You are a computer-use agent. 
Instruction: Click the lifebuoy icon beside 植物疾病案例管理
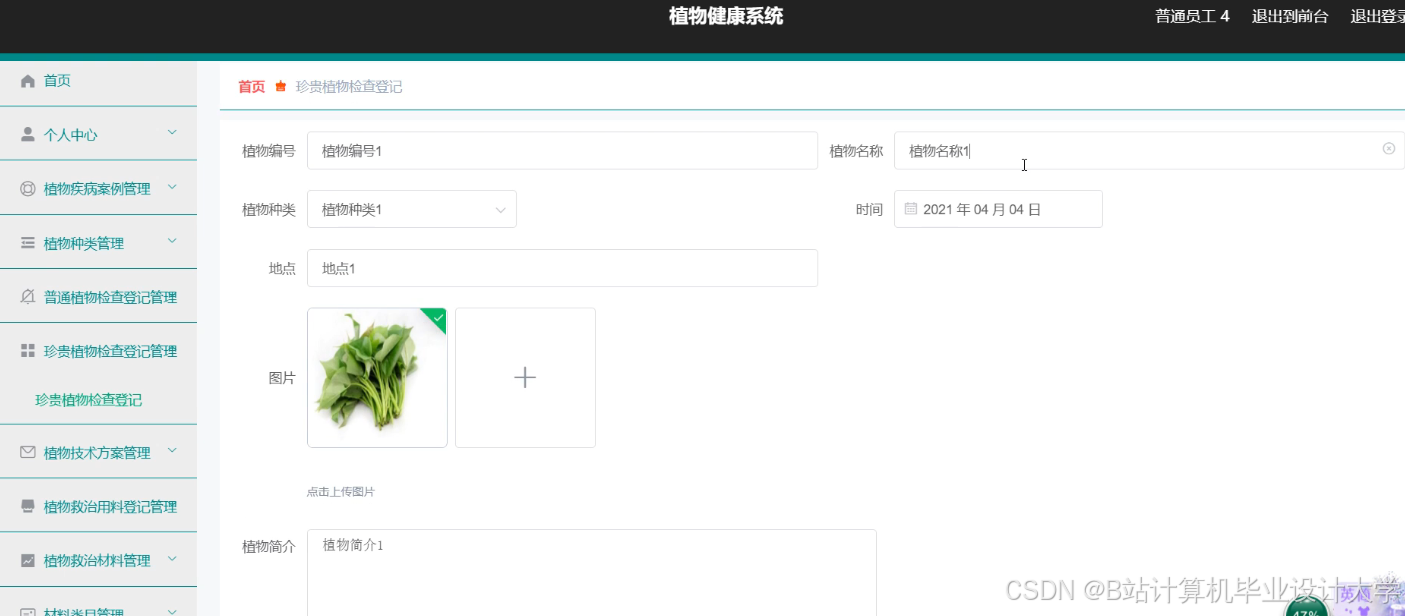point(28,189)
